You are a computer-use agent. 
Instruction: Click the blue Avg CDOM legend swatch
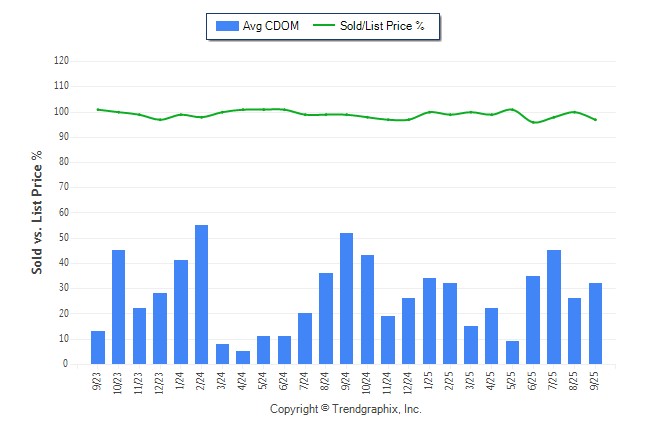click(226, 26)
